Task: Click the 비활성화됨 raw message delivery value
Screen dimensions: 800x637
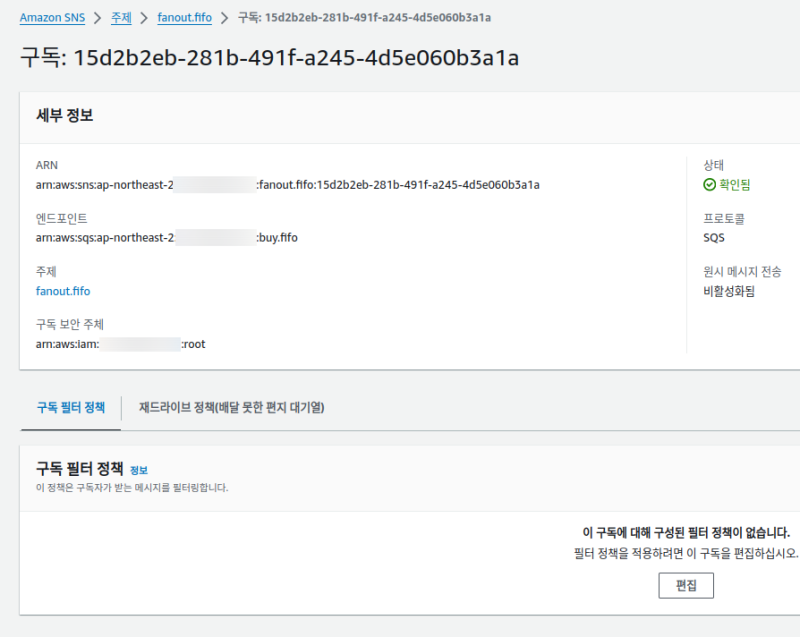Action: coord(729,291)
